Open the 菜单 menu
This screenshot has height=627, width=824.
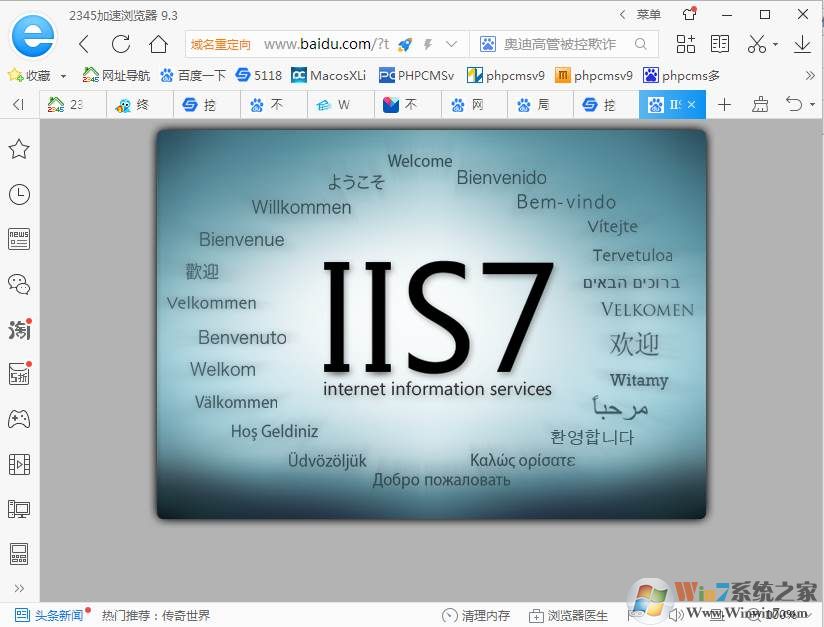click(648, 15)
